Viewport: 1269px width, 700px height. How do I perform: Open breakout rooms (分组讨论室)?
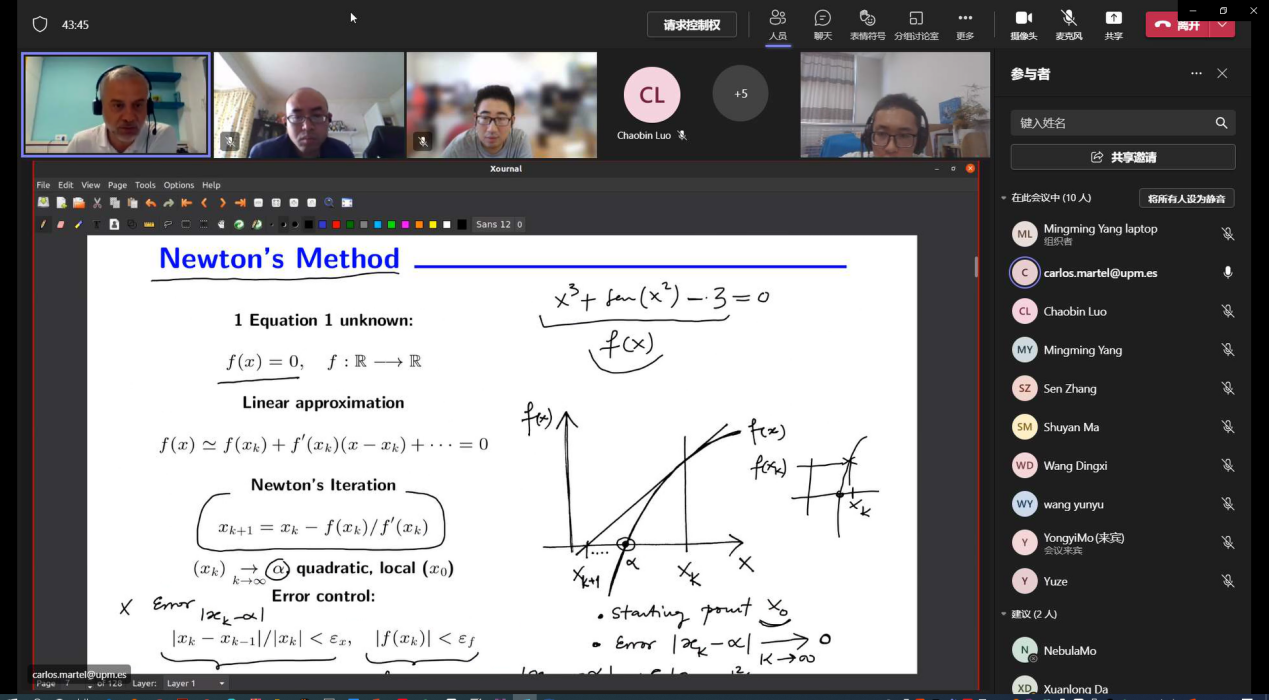(x=916, y=24)
